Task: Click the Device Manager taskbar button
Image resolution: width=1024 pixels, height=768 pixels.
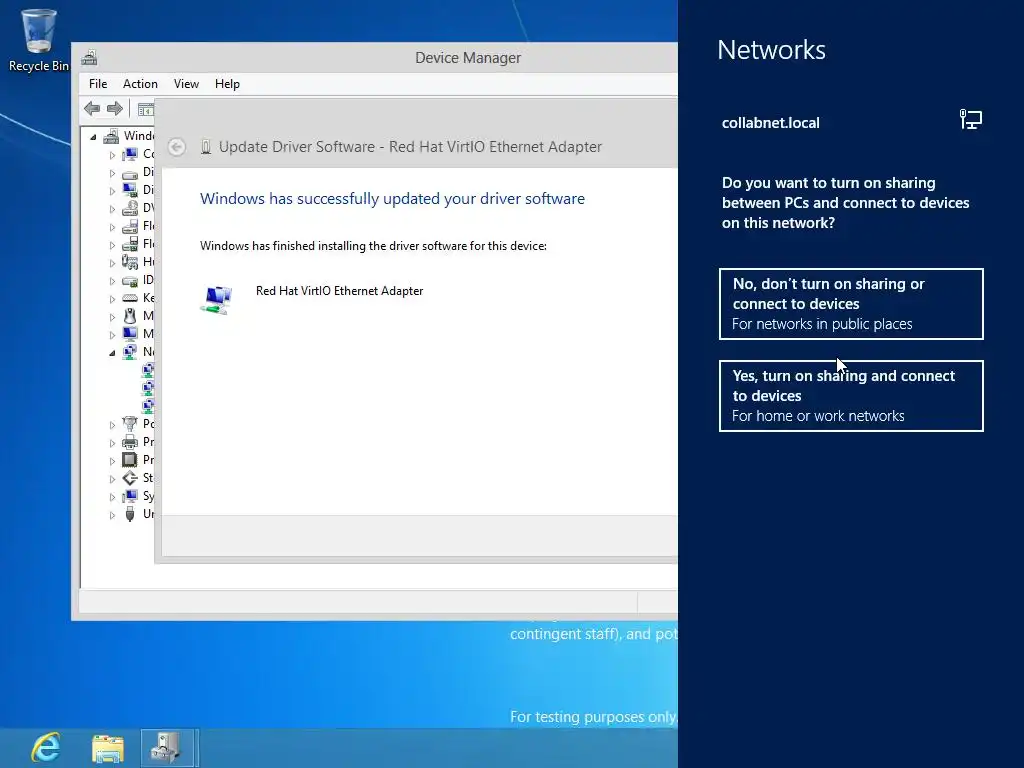Action: click(x=168, y=748)
